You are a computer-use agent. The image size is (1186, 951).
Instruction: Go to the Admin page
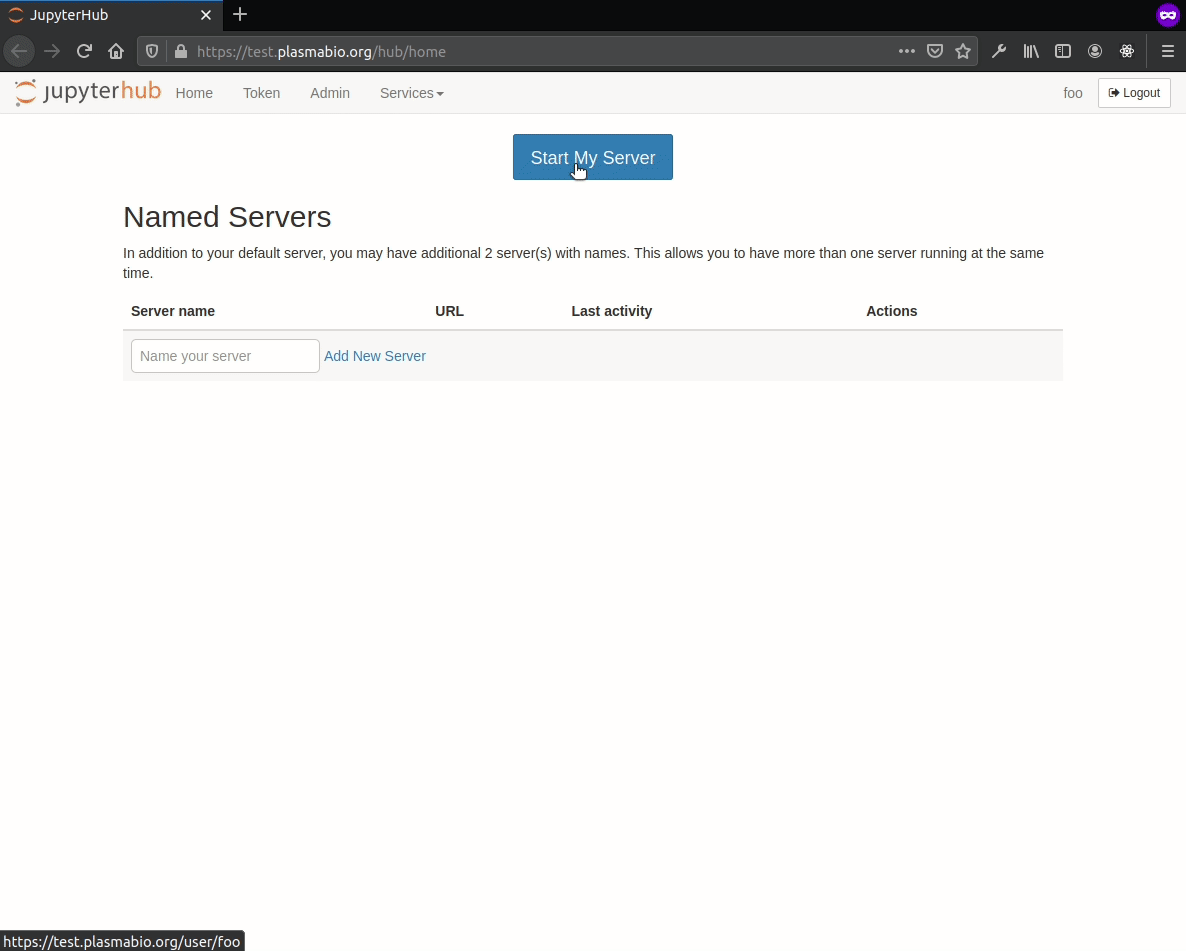point(330,93)
